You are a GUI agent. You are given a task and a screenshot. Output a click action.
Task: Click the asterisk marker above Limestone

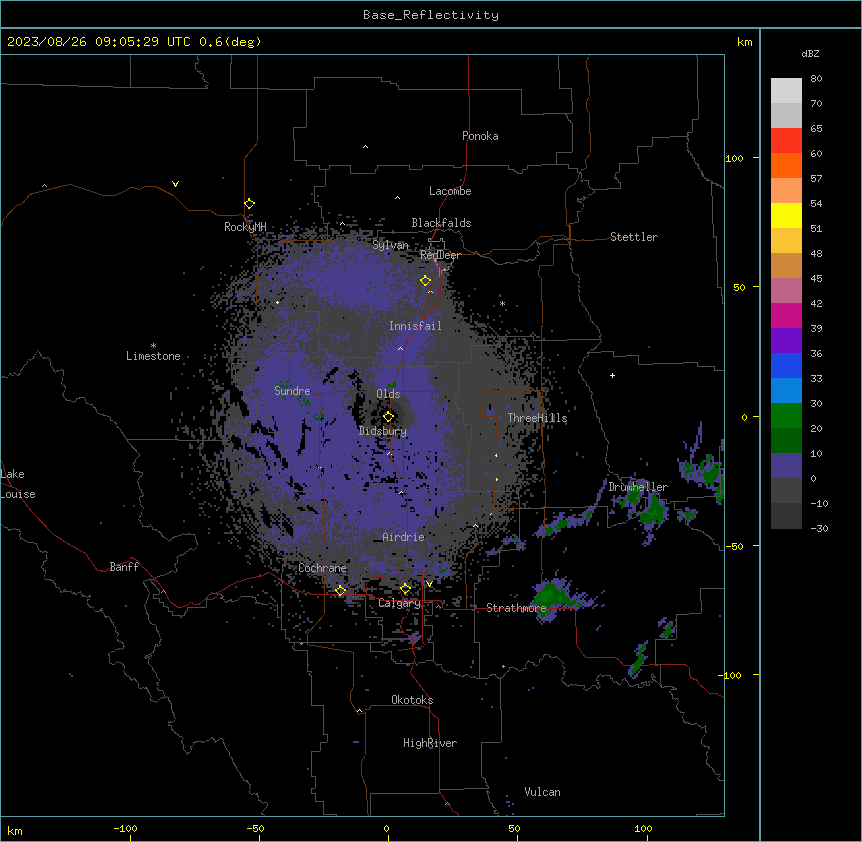click(x=153, y=346)
